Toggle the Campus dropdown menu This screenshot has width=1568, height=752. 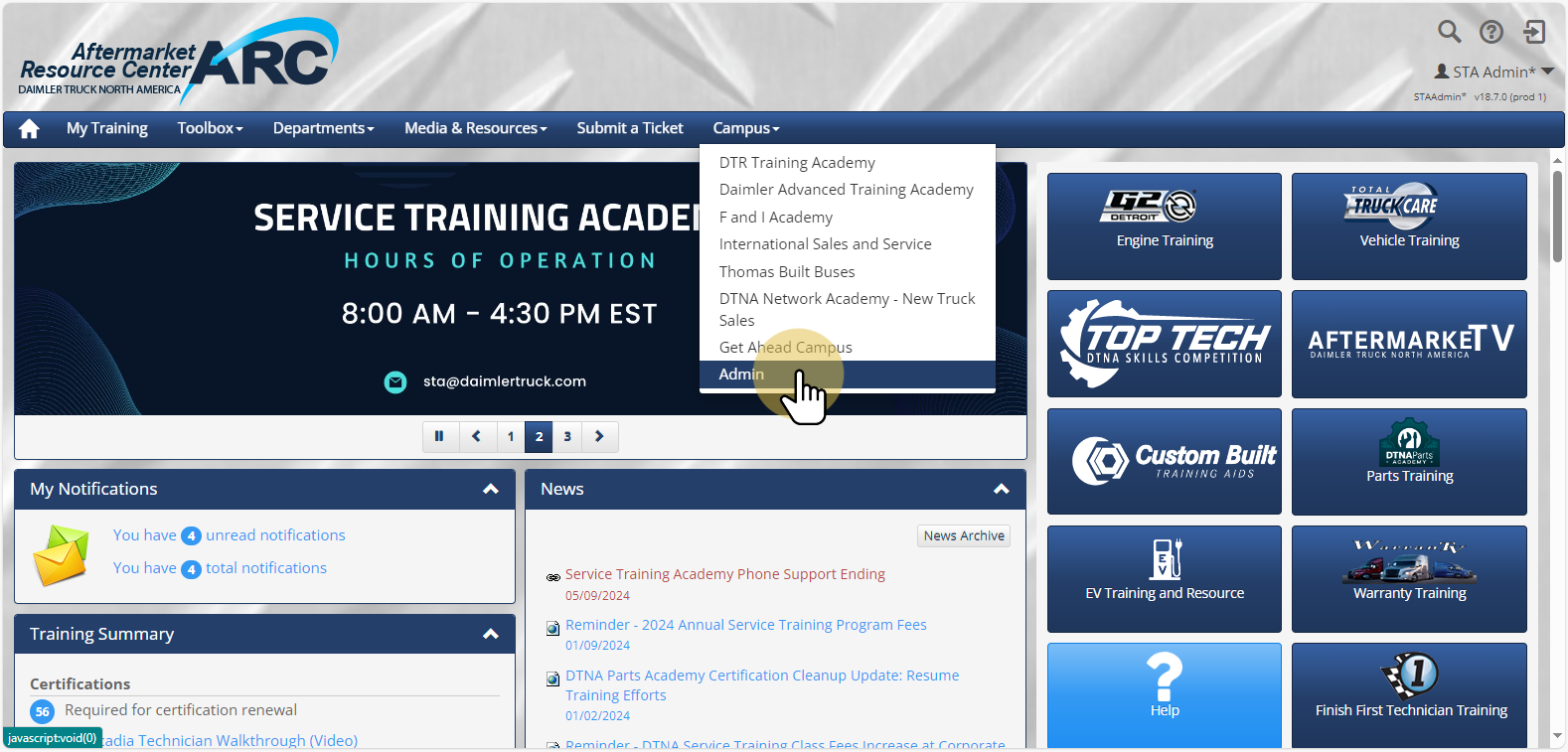pos(746,128)
